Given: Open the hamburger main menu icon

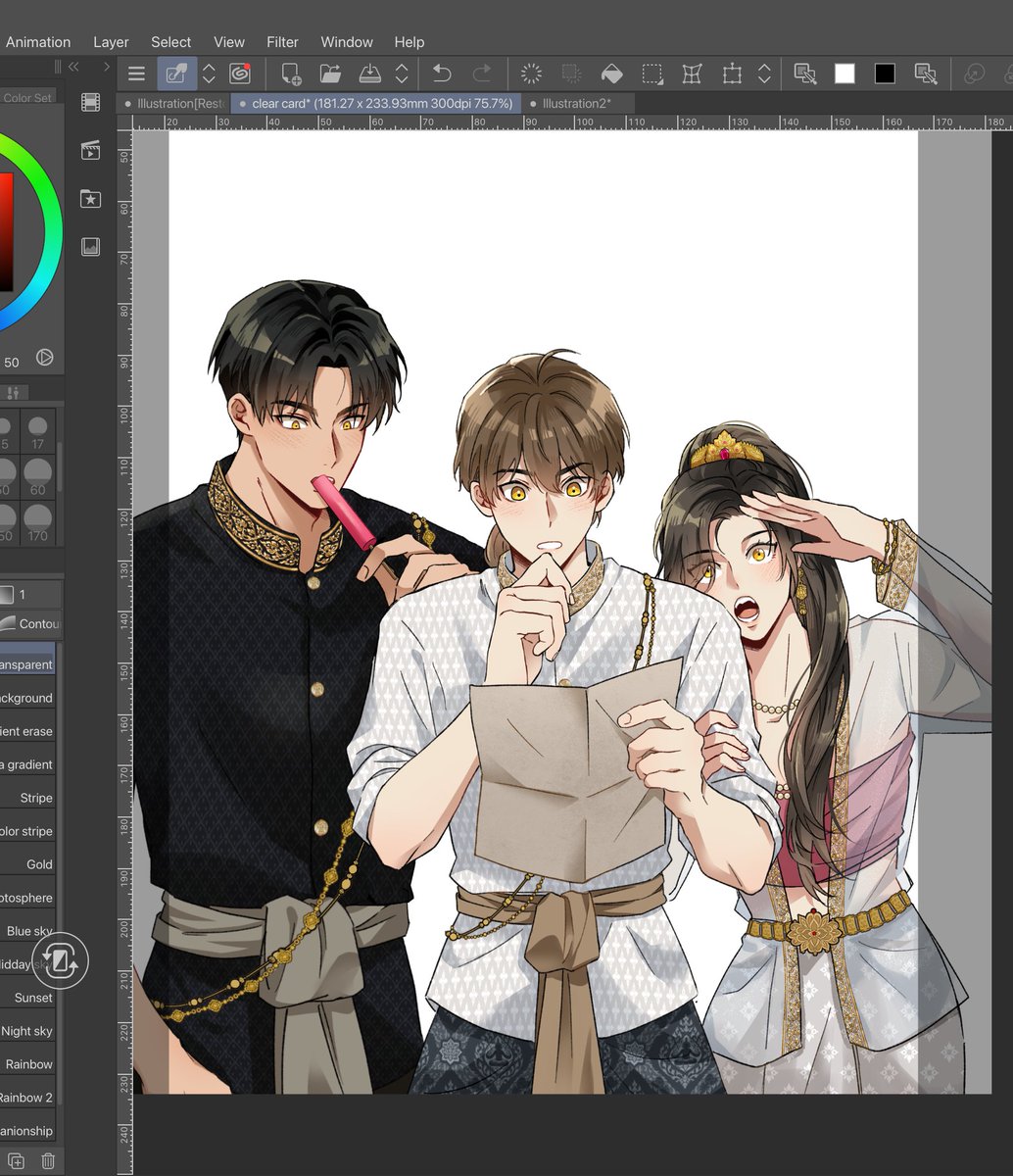Looking at the screenshot, I should coord(136,73).
